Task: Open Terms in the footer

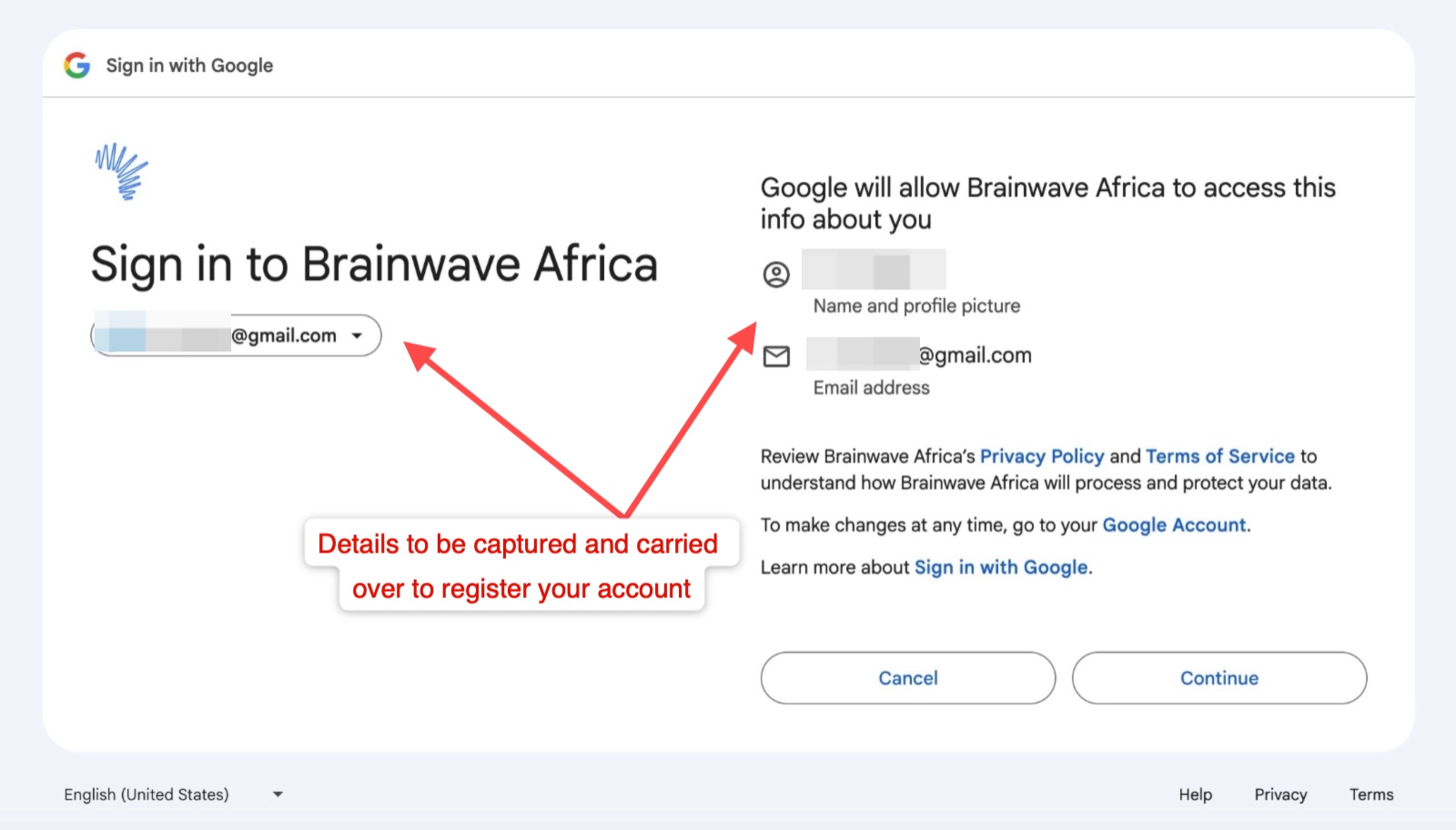Action: 1371,795
